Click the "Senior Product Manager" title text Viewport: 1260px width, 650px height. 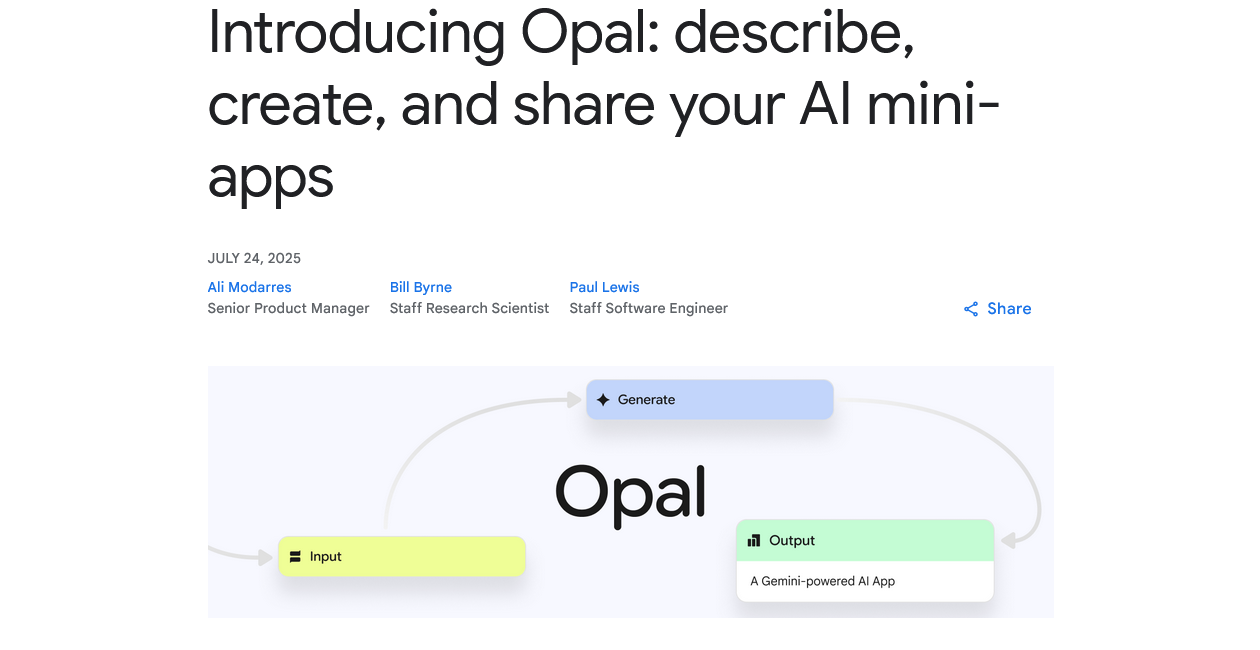tap(288, 308)
